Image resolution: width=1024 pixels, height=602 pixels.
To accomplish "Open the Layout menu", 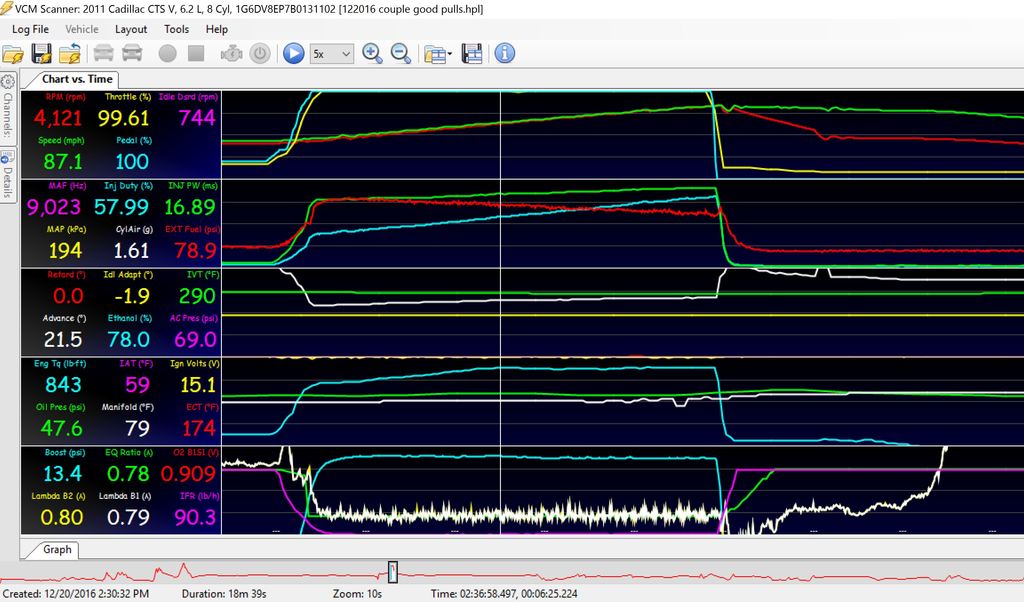I will point(131,29).
